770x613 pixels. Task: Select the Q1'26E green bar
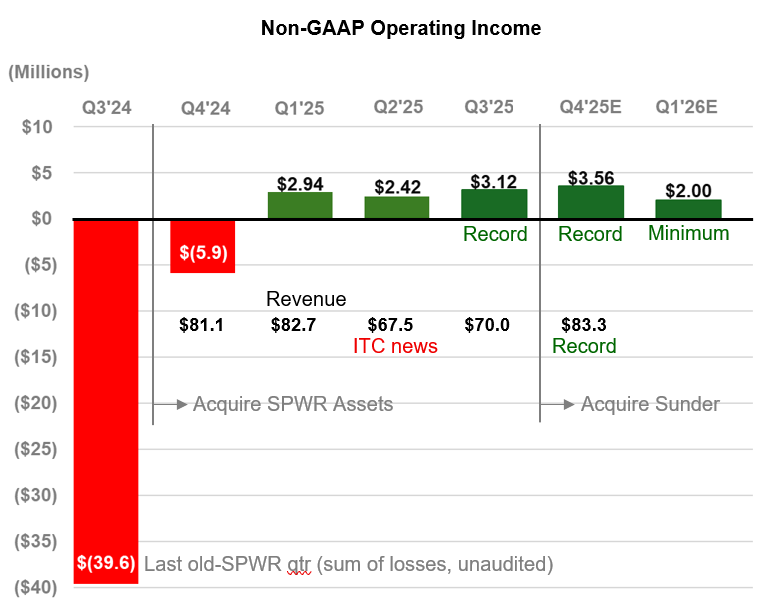click(x=687, y=210)
